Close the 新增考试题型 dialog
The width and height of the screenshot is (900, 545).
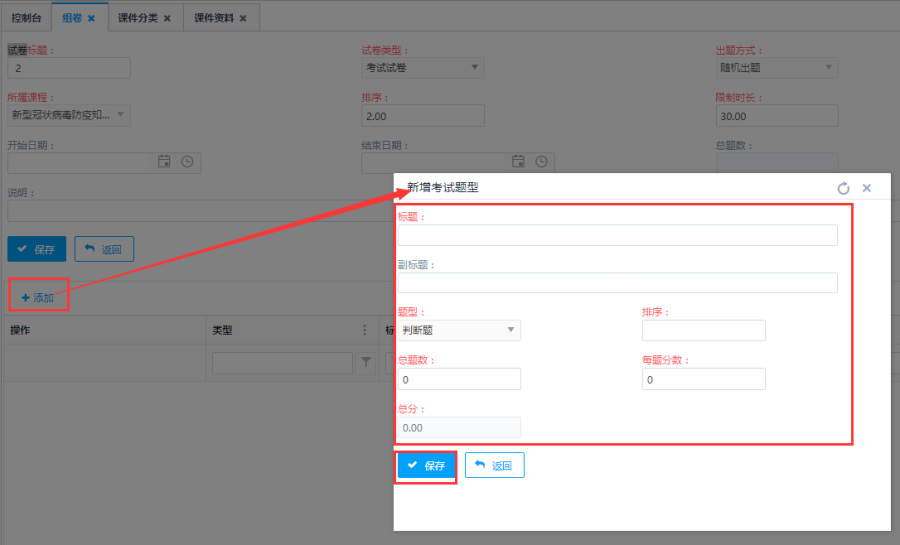(x=867, y=188)
